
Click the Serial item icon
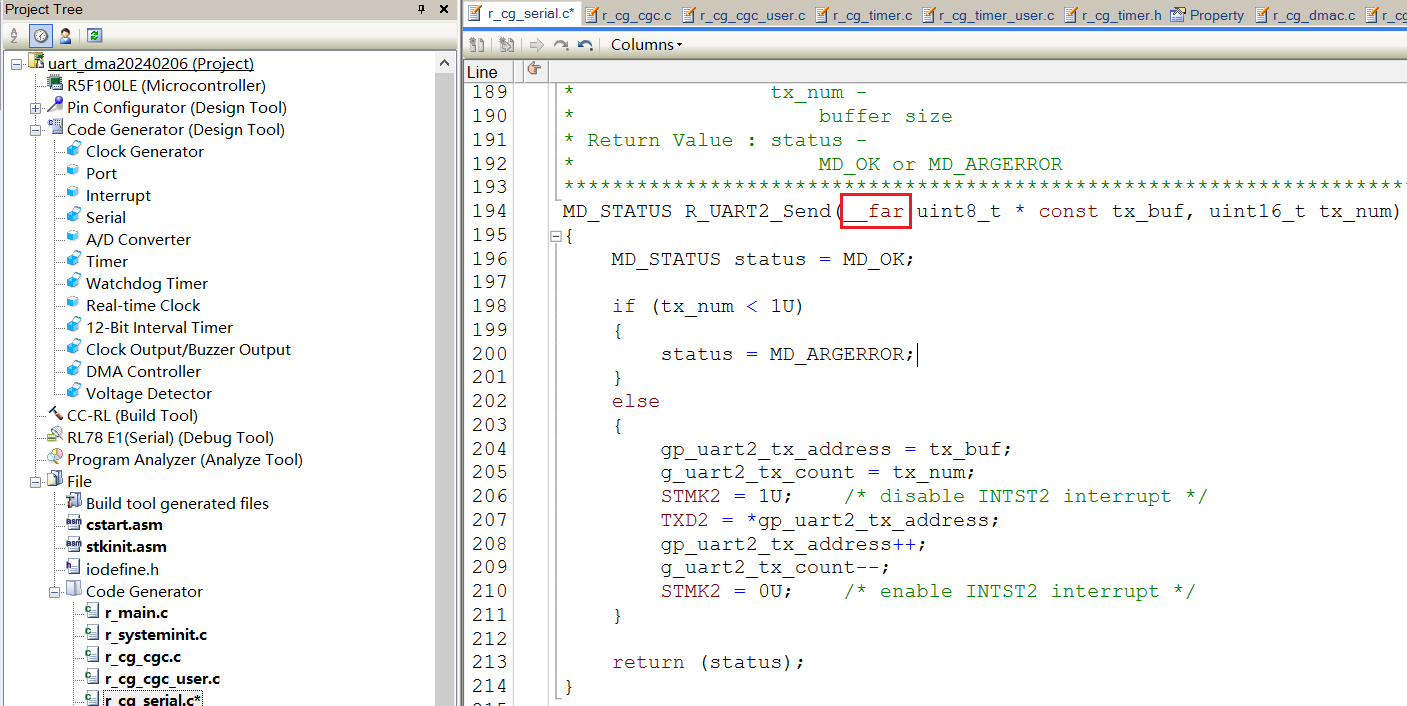74,216
